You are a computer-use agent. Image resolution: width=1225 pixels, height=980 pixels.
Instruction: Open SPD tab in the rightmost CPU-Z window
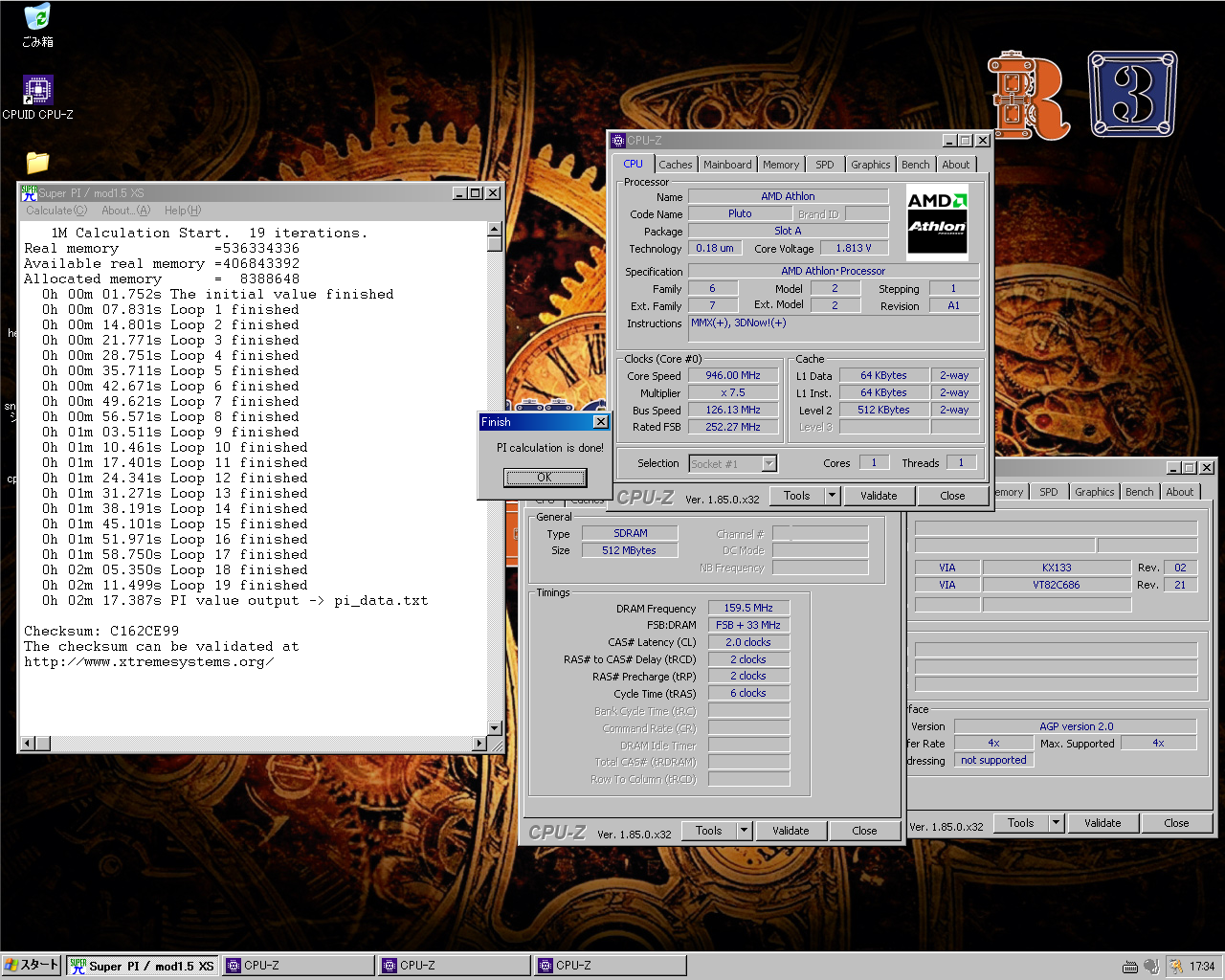pos(1049,492)
